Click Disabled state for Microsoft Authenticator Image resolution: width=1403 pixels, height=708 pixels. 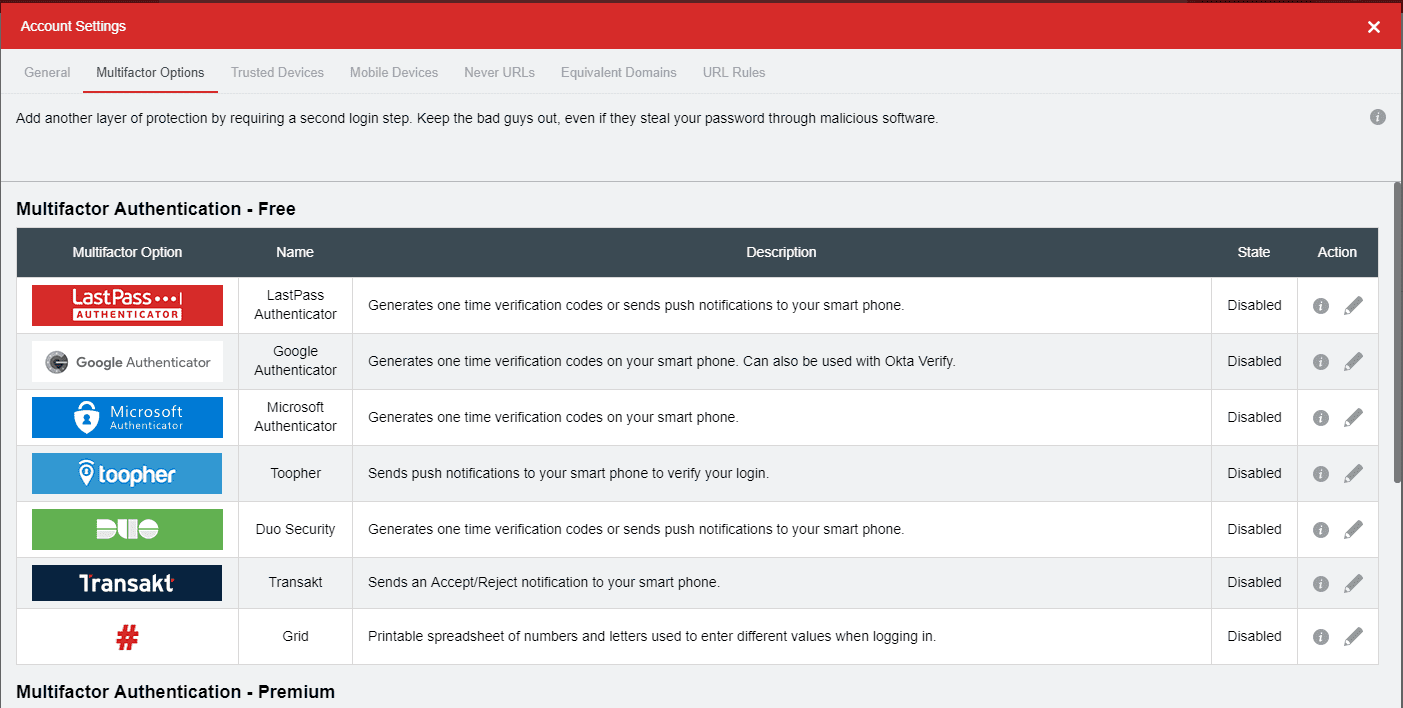(x=1254, y=417)
